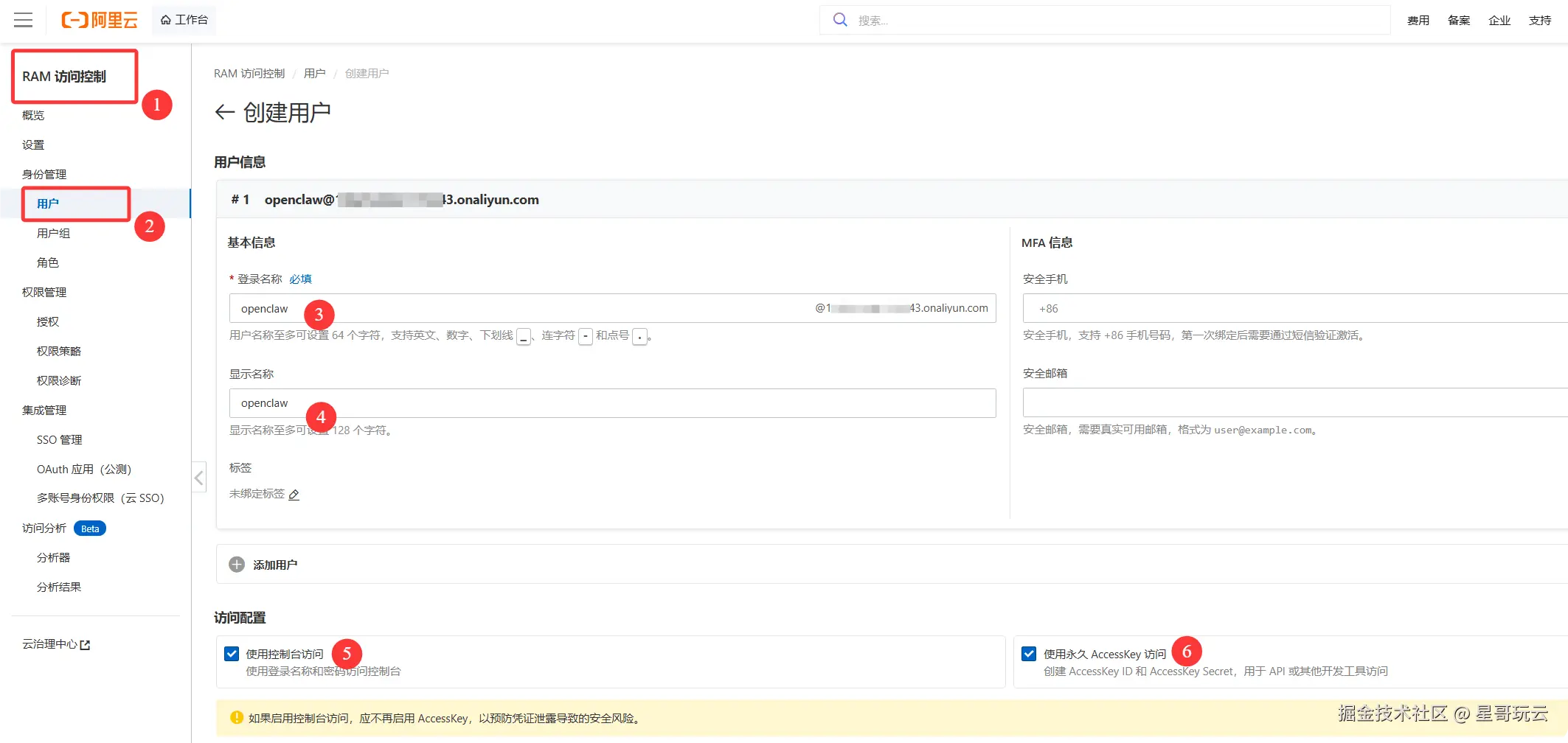Open the hamburger navigation menu
Image resolution: width=1568 pixels, height=743 pixels.
24,20
